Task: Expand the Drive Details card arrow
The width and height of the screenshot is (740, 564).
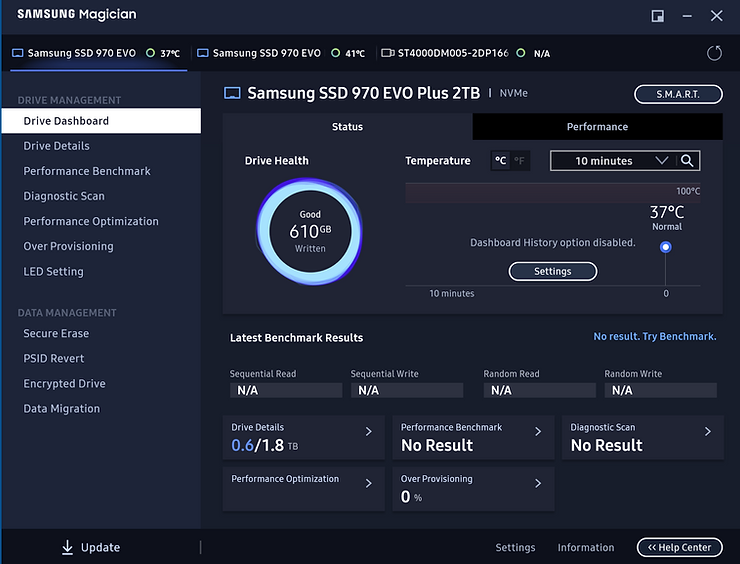Action: pyautogui.click(x=368, y=432)
